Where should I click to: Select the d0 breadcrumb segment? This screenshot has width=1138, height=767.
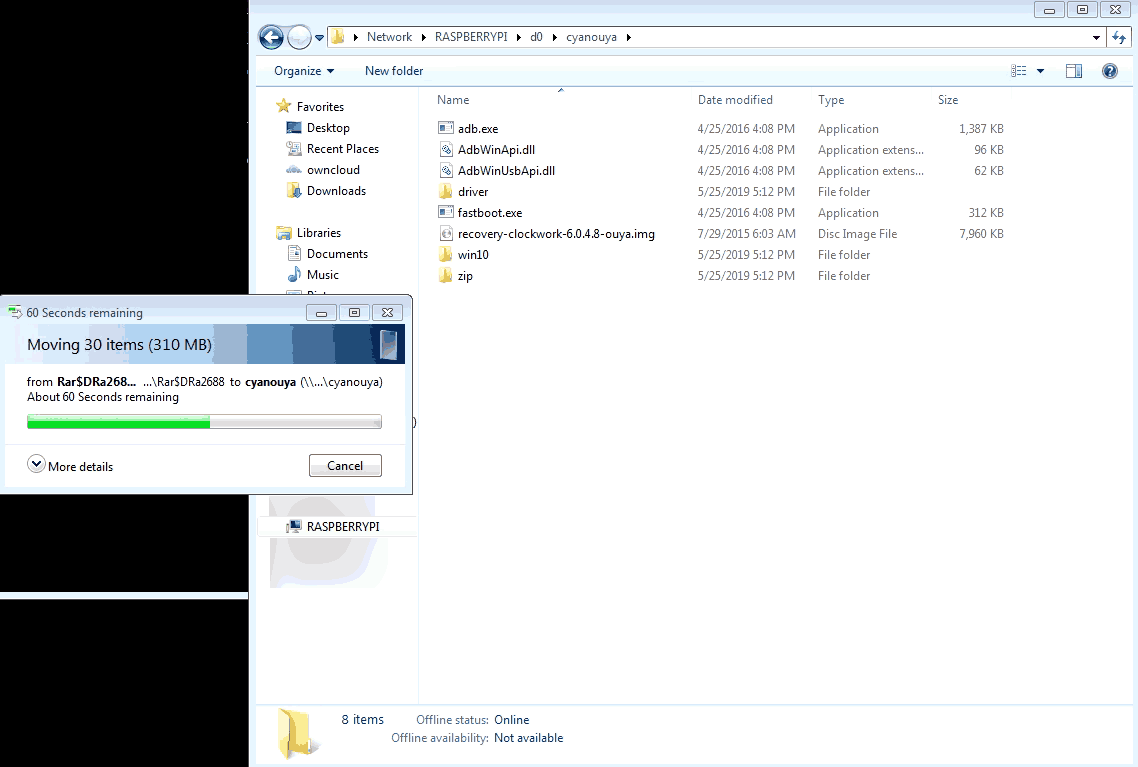(536, 37)
